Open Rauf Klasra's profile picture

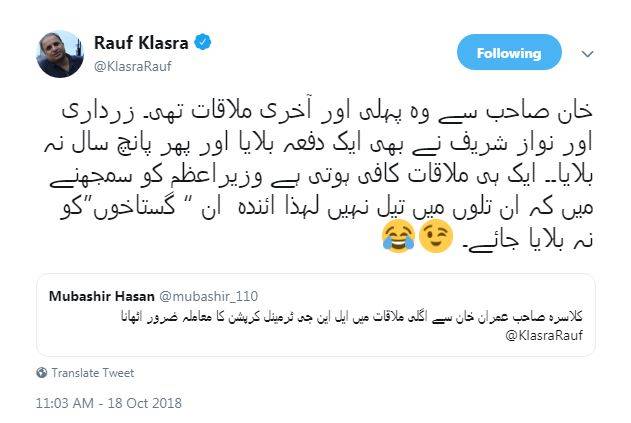point(60,54)
